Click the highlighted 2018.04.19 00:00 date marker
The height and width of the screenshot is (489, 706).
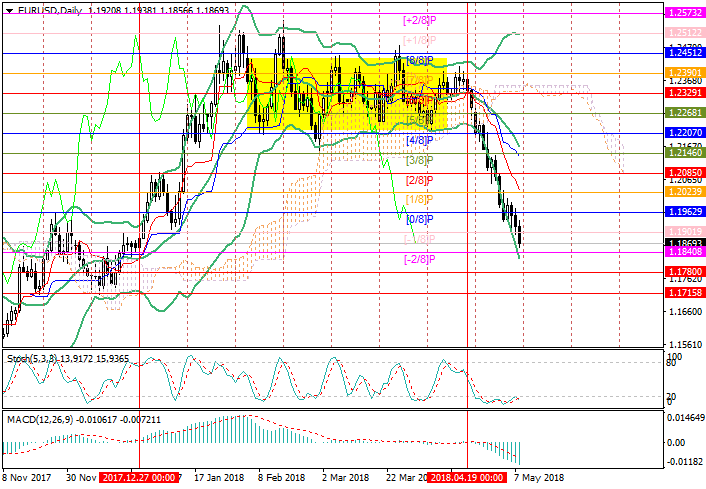tap(468, 480)
